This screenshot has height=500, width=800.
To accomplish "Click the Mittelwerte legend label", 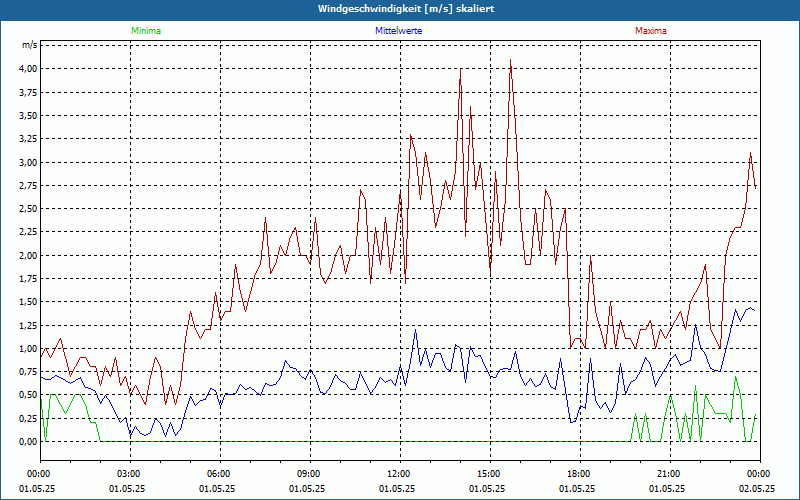I will pos(398,31).
